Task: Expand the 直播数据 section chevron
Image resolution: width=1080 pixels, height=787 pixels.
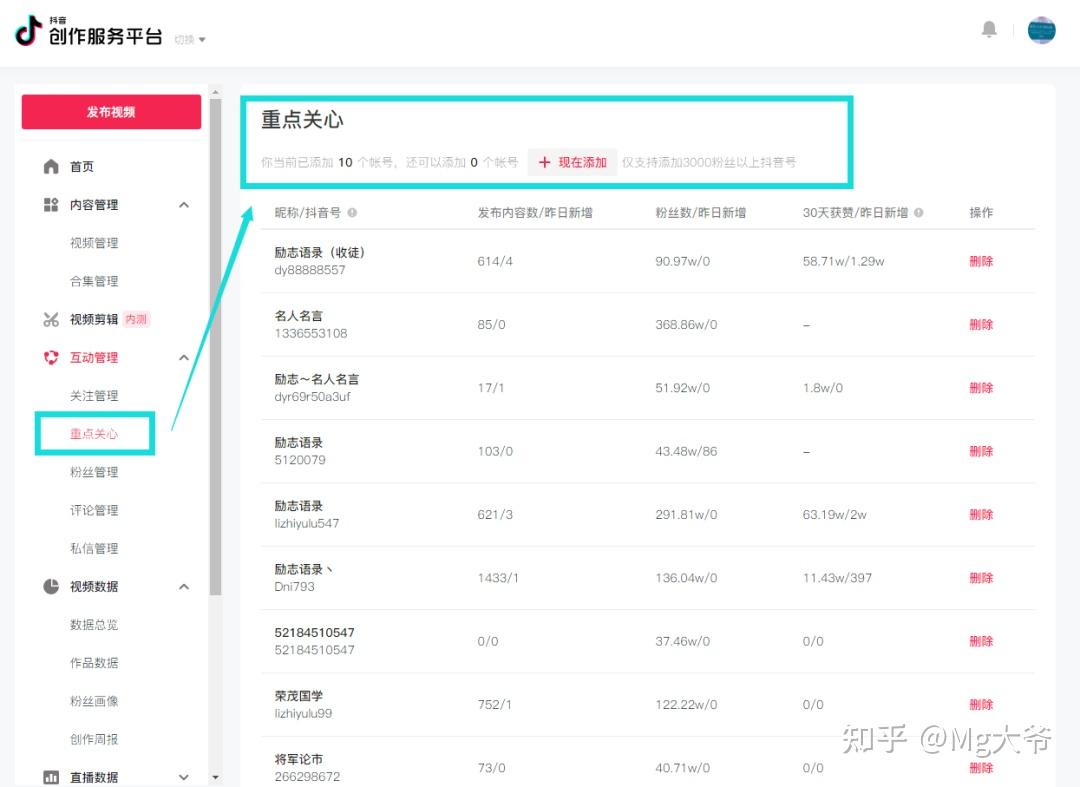Action: coord(184,777)
